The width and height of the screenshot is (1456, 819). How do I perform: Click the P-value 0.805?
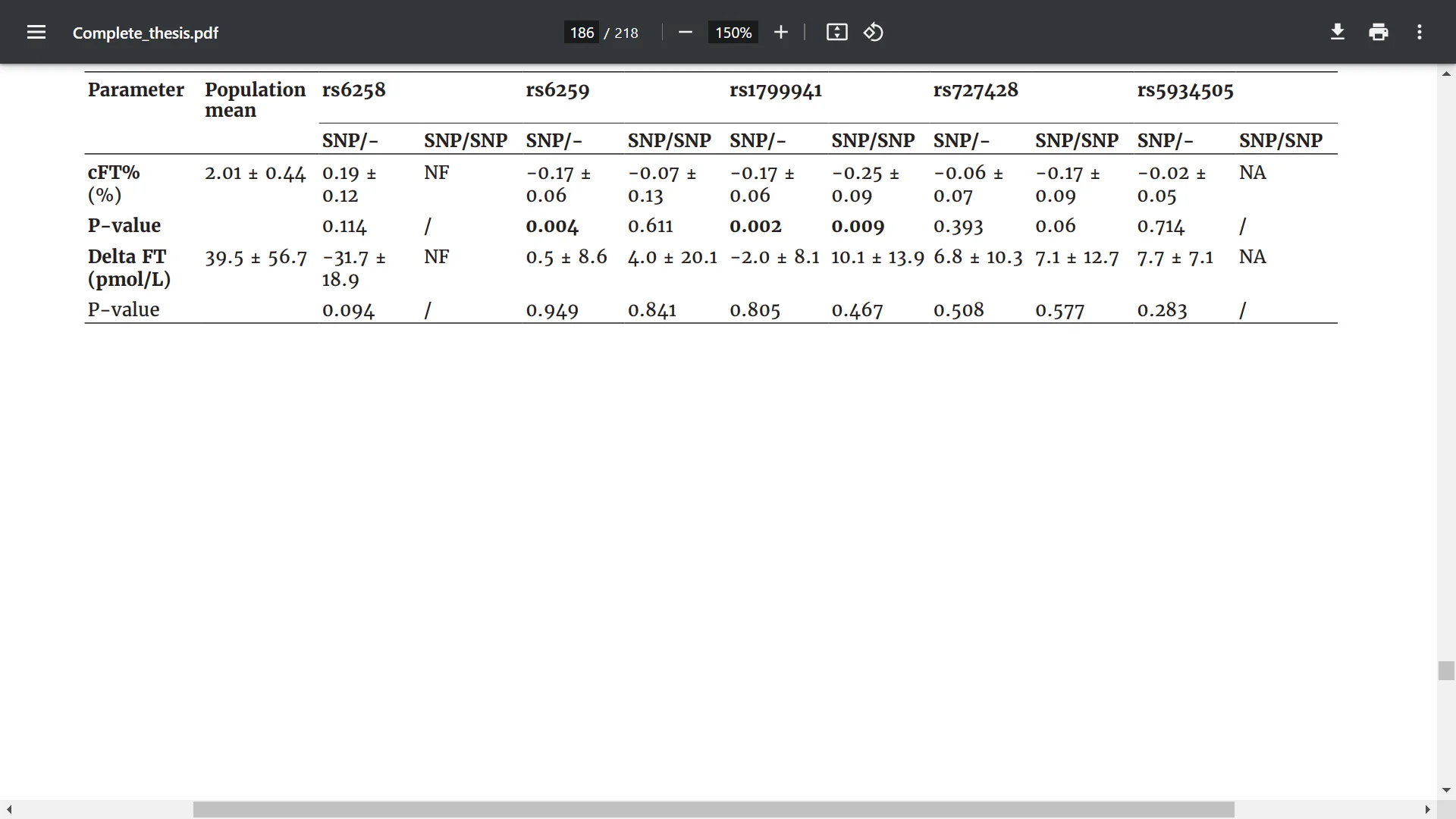tap(755, 310)
